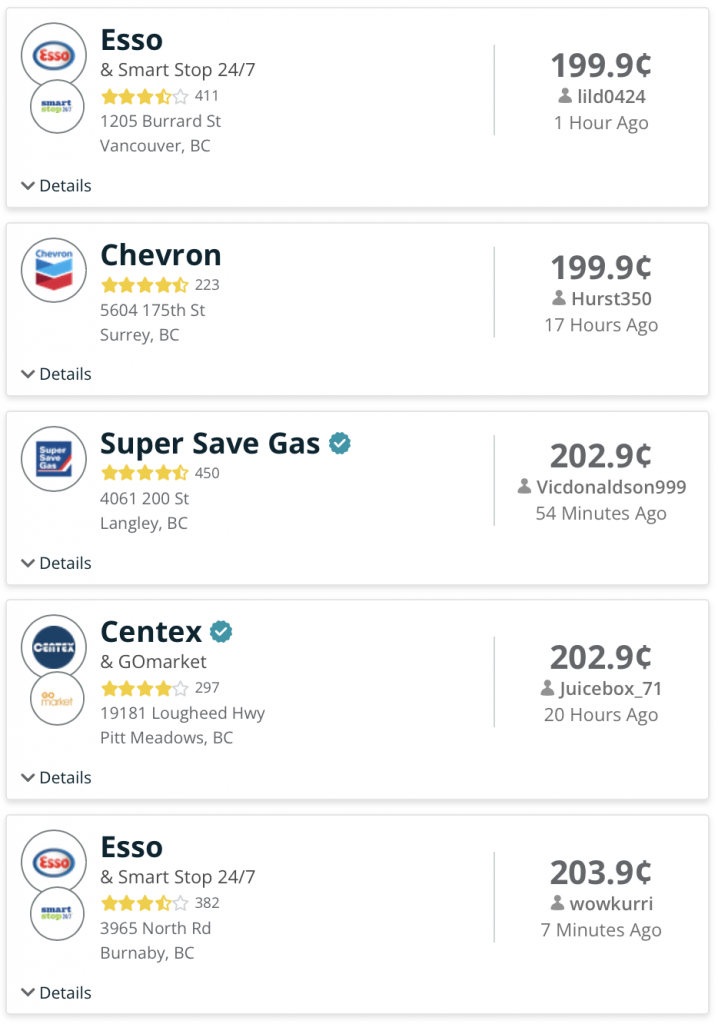This screenshot has height=1024, width=718.
Task: Click the Centex logo icon
Action: (x=54, y=647)
